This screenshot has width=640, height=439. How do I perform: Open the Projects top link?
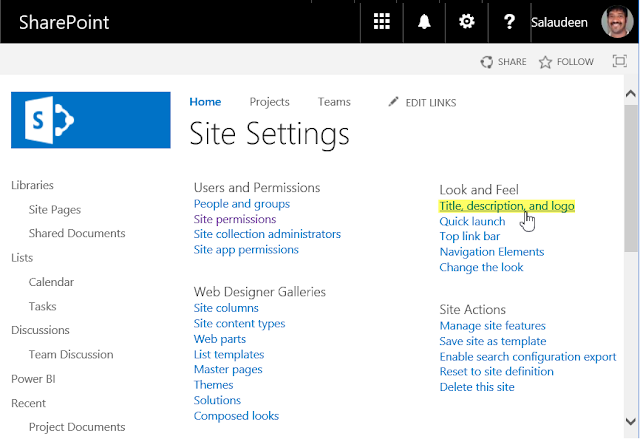pyautogui.click(x=269, y=102)
